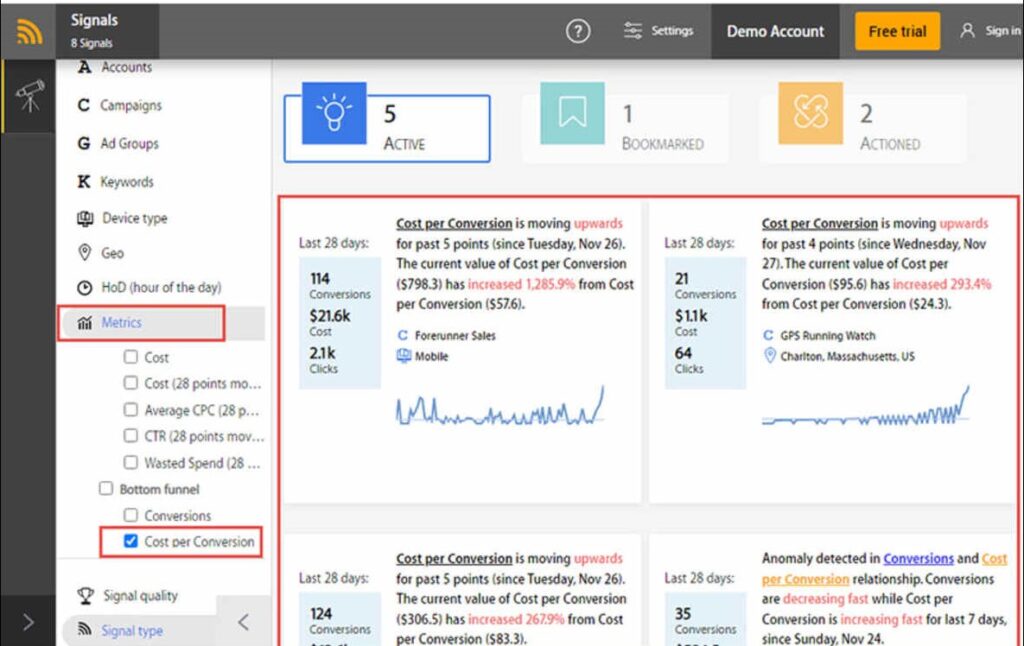Screen dimensions: 1024x646
Task: Click the Device type icon
Action: tap(84, 217)
